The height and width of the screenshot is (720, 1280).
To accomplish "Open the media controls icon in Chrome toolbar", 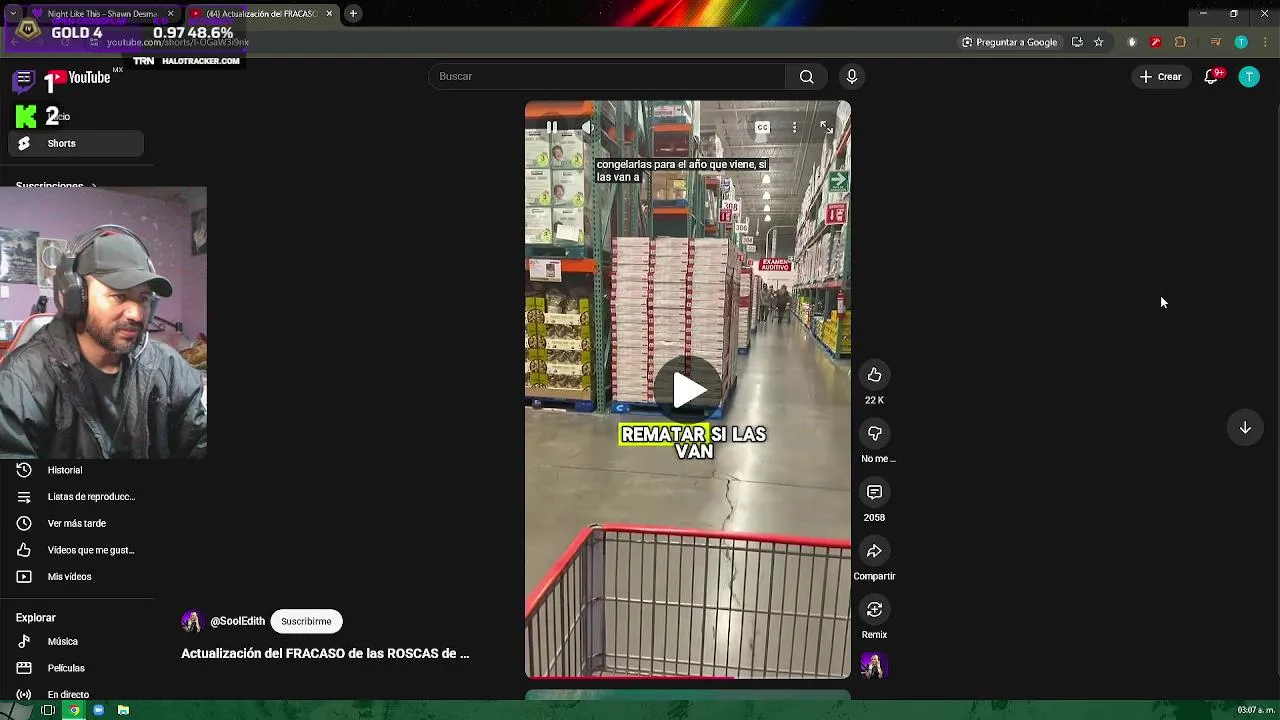I will (1215, 42).
